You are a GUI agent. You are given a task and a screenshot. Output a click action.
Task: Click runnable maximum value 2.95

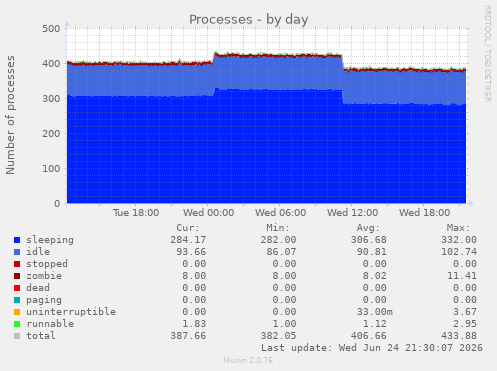click(x=465, y=324)
